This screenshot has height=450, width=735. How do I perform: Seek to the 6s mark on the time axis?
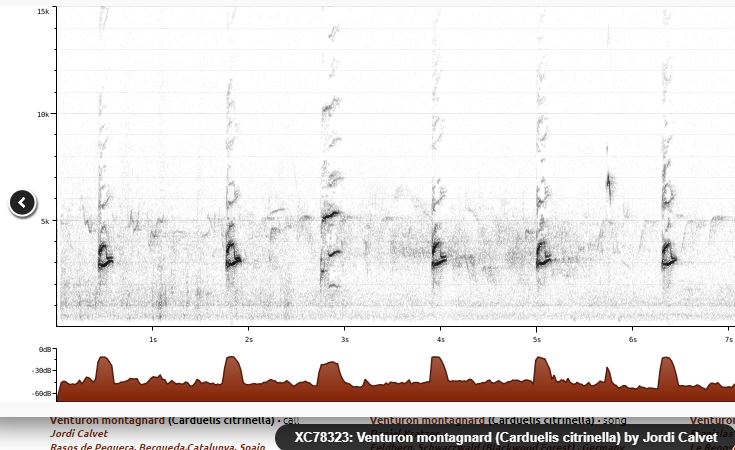633,339
